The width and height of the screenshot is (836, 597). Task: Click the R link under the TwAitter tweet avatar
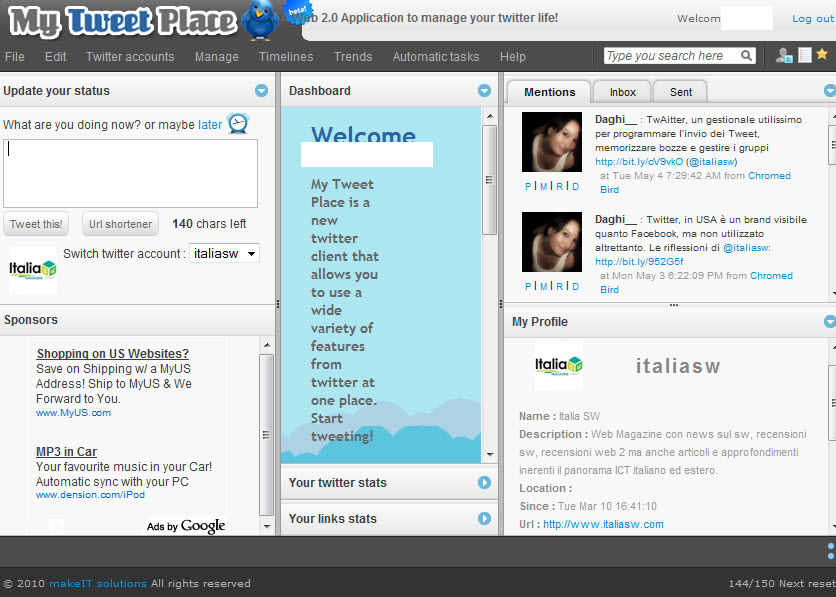559,187
